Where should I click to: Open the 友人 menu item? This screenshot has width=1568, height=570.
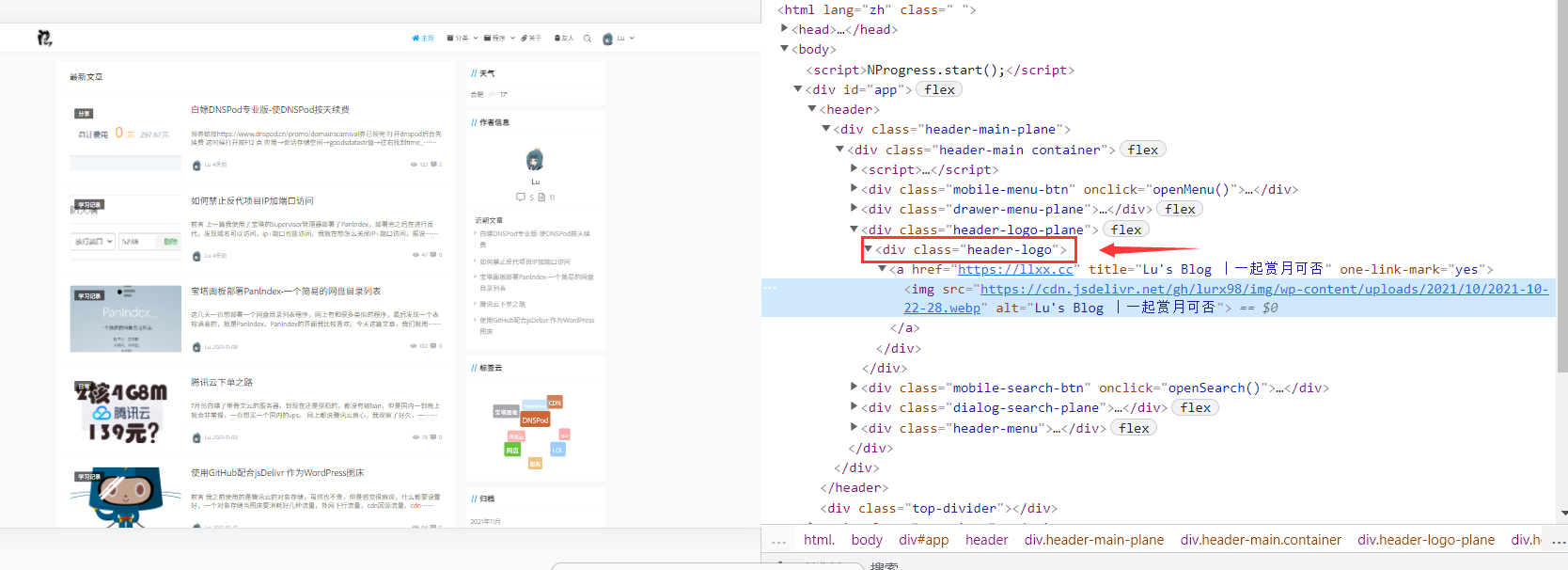pos(564,39)
